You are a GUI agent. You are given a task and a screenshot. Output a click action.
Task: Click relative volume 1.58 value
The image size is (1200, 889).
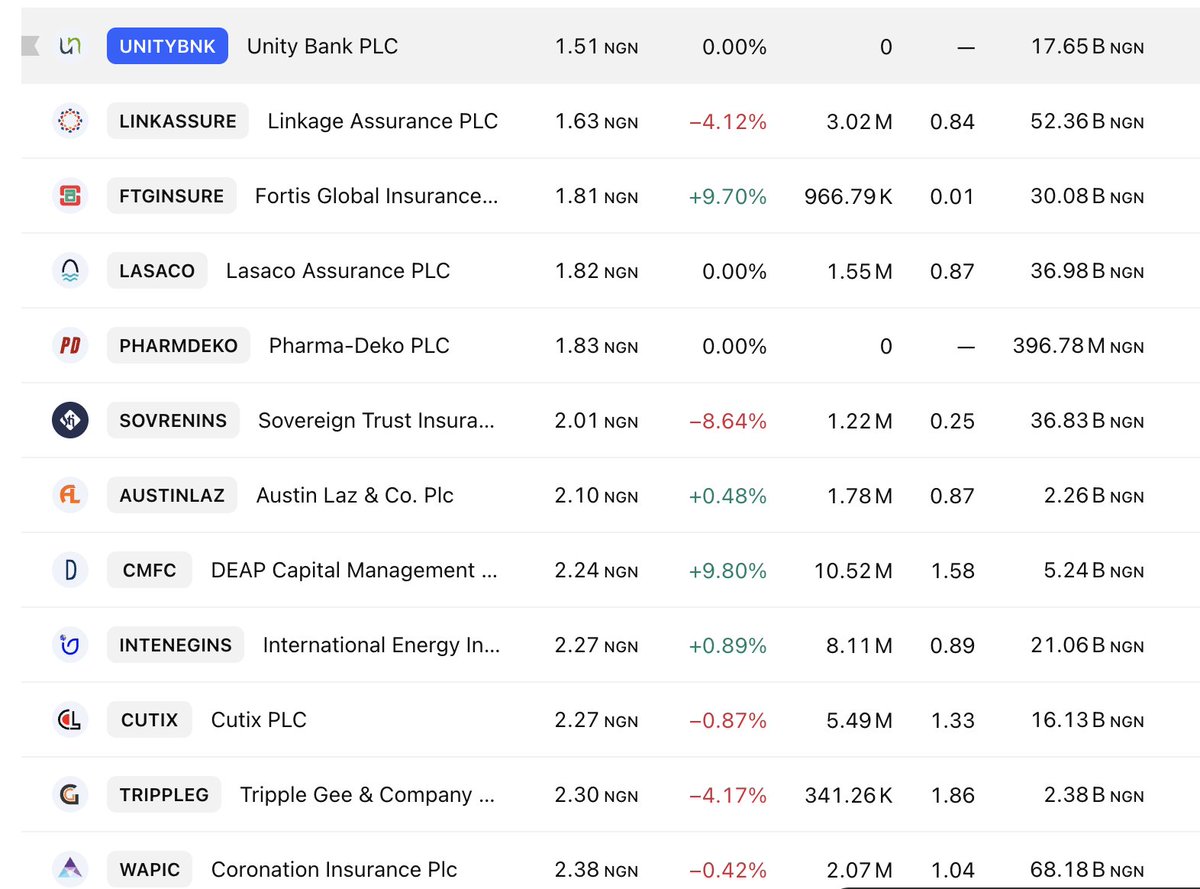952,571
